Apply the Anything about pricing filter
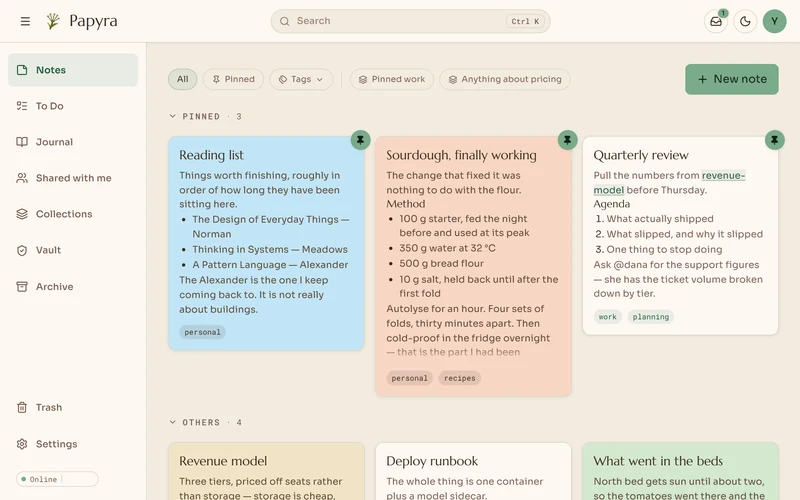This screenshot has width=800, height=500. [x=505, y=80]
